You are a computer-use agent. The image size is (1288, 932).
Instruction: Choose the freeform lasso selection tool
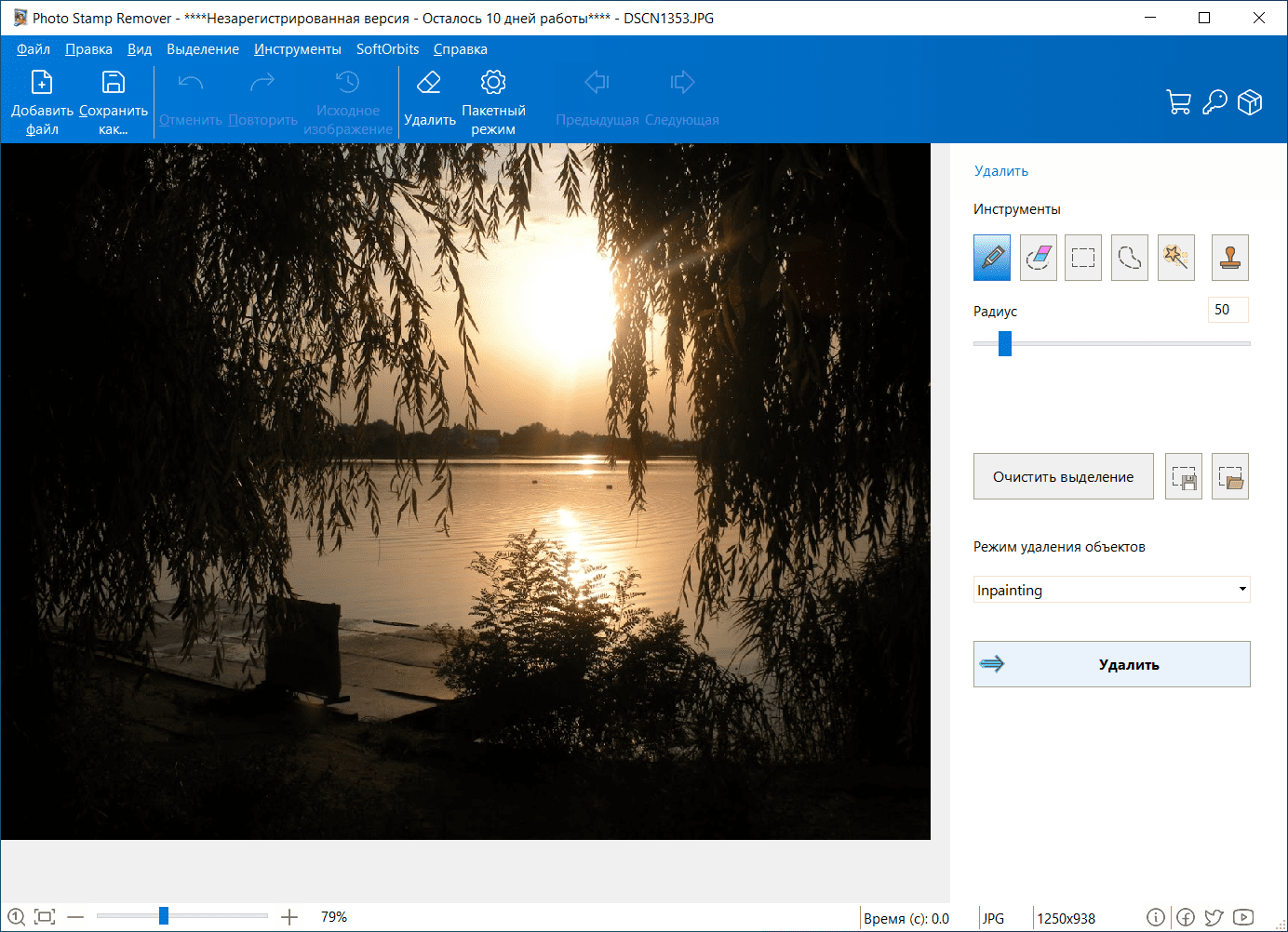(1130, 258)
